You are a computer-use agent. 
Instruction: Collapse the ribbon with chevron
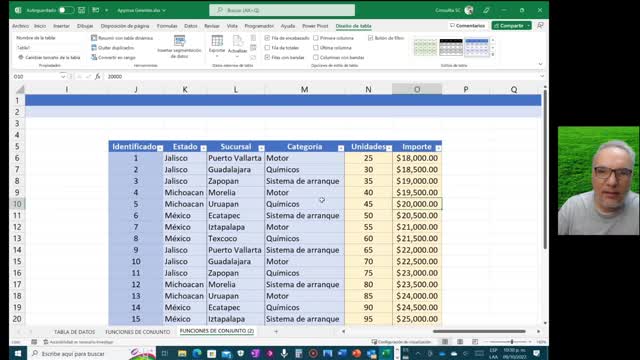[540, 64]
